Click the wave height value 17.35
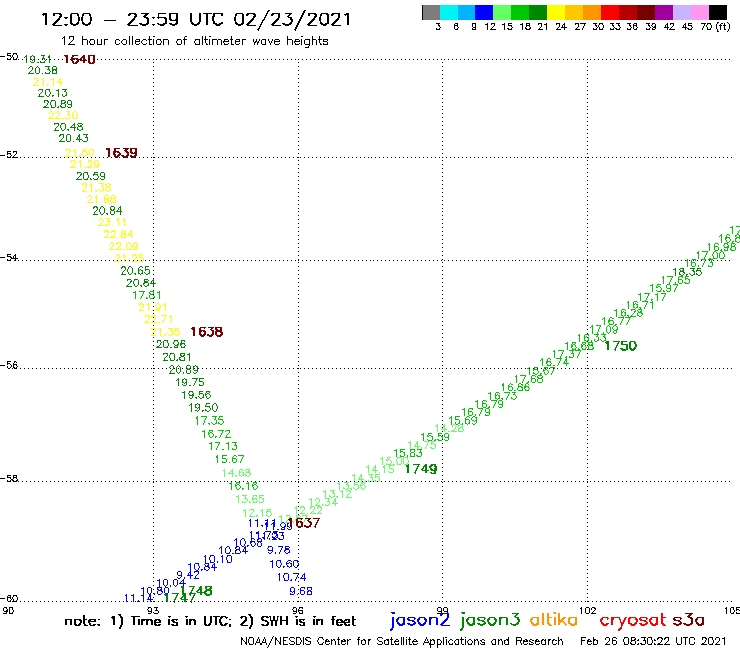The height and width of the screenshot is (650, 740). click(x=210, y=421)
